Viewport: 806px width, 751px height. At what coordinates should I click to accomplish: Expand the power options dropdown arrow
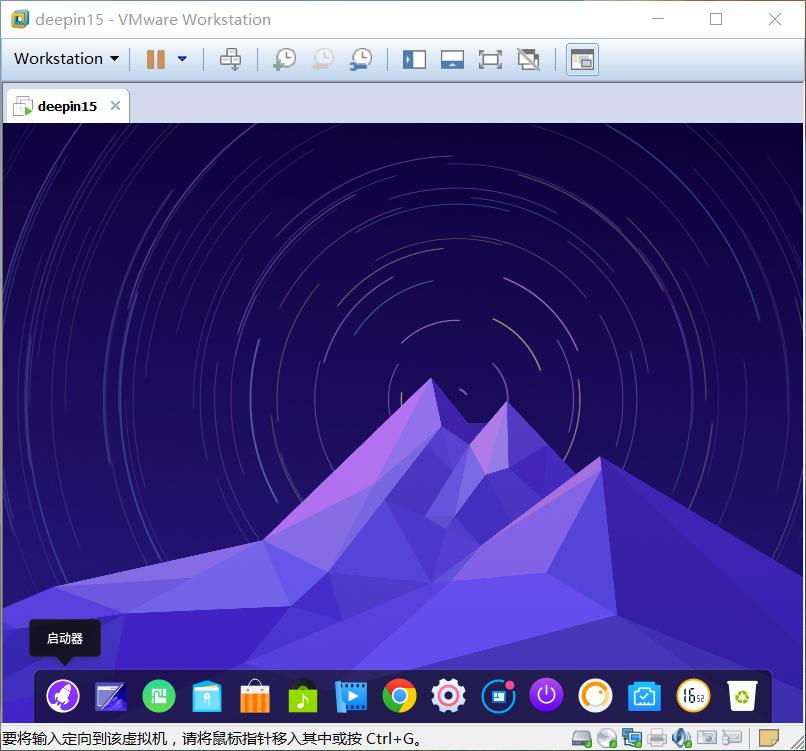(182, 59)
